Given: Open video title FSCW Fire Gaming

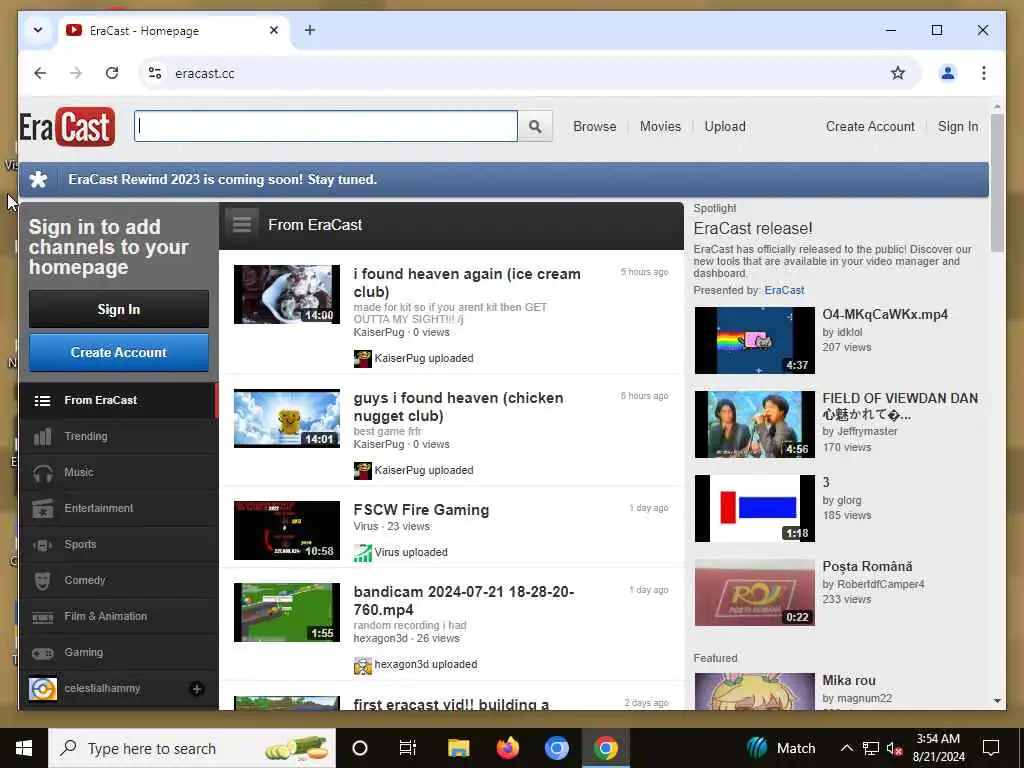Looking at the screenshot, I should coord(421,510).
